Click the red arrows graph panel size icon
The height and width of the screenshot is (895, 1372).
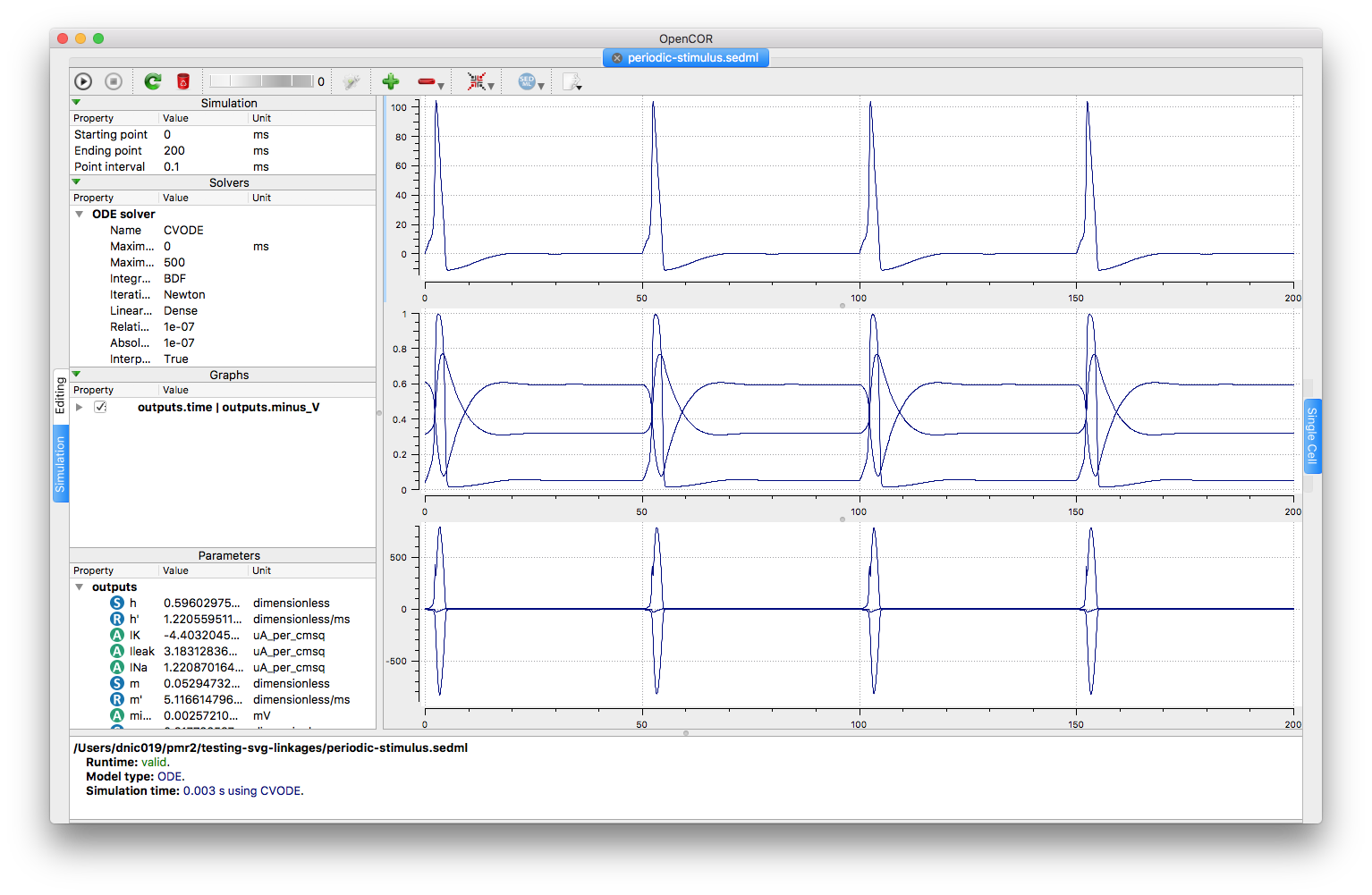click(477, 82)
